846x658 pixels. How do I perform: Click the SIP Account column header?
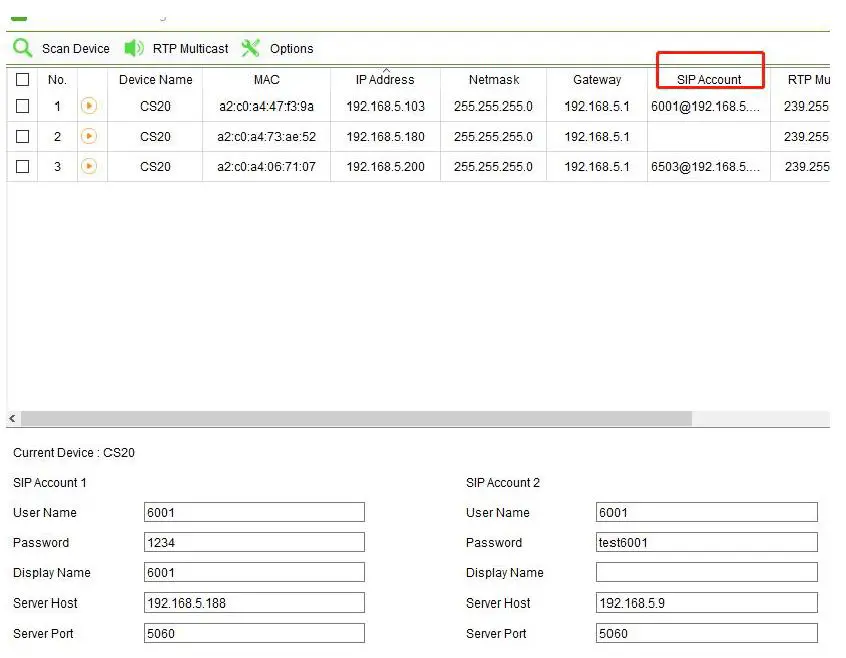tap(709, 80)
